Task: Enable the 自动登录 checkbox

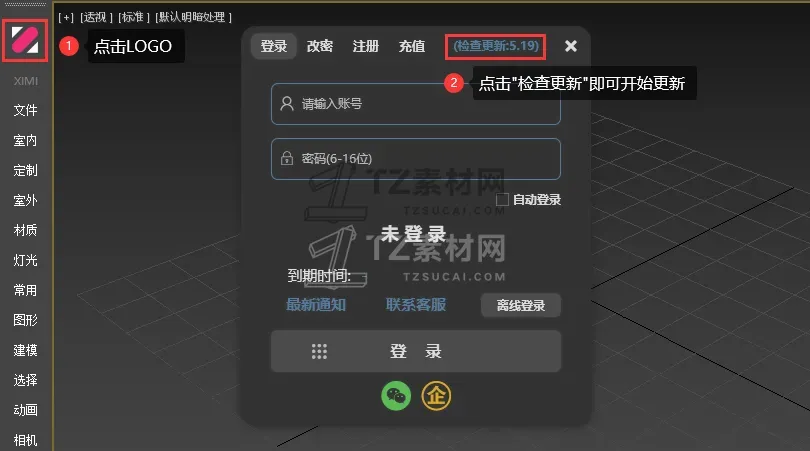Action: pos(502,199)
